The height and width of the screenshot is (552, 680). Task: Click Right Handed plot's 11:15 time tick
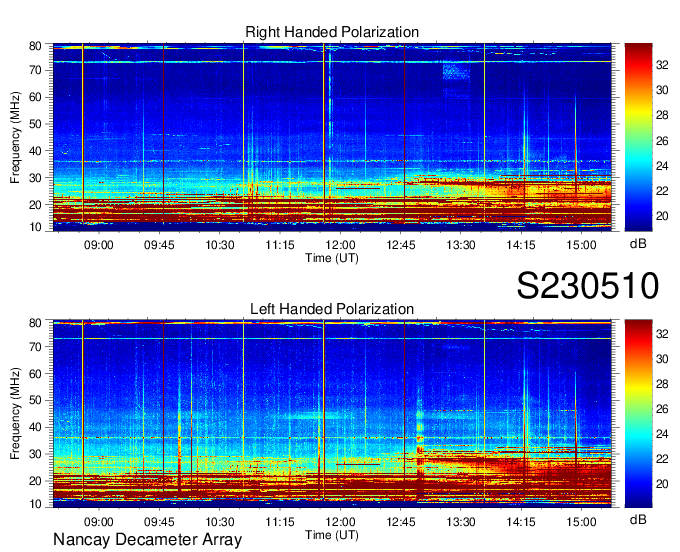point(280,245)
